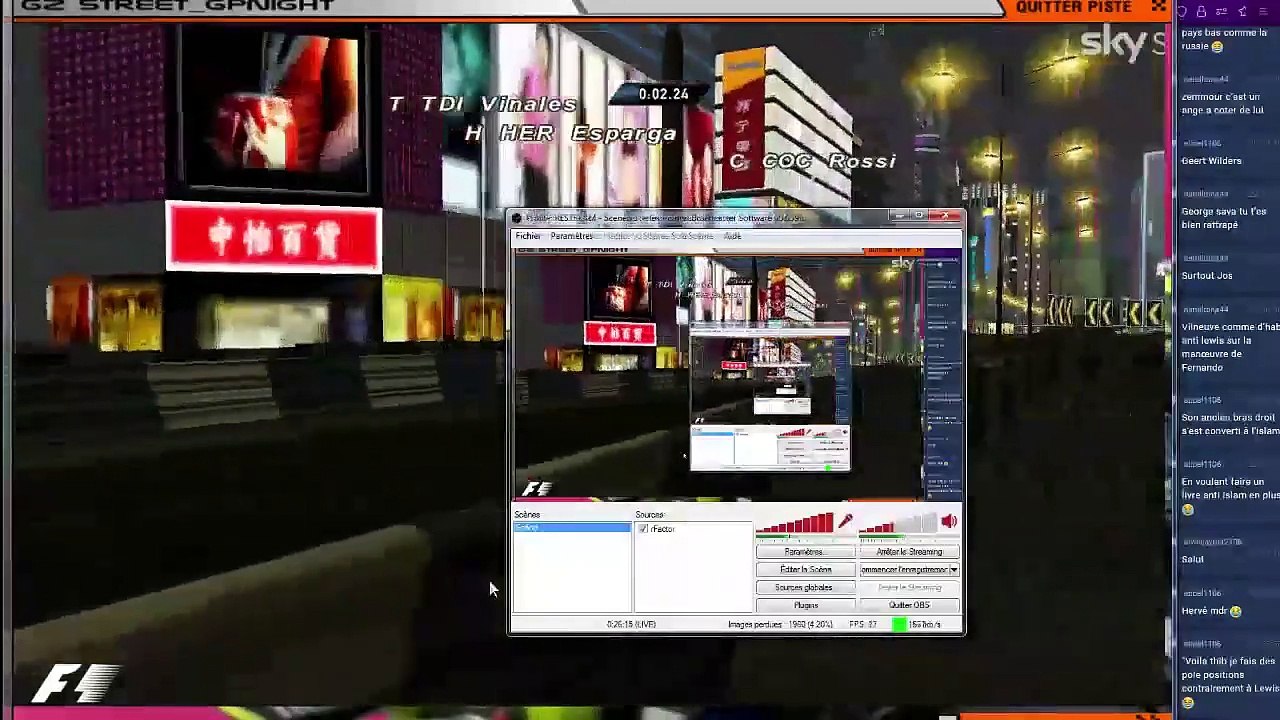Close the OBS window
The image size is (1280, 720).
tap(945, 216)
